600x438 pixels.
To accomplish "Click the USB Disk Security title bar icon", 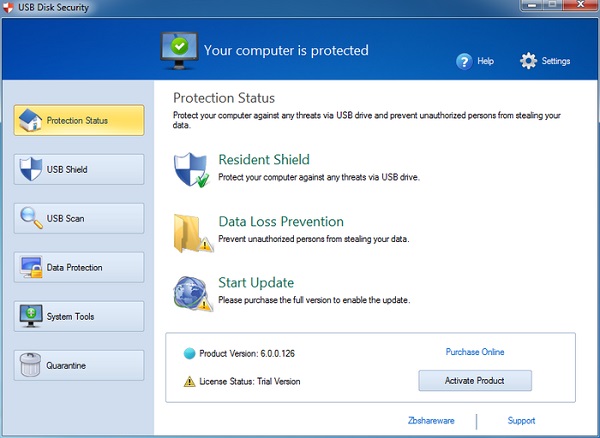I will coord(7,7).
